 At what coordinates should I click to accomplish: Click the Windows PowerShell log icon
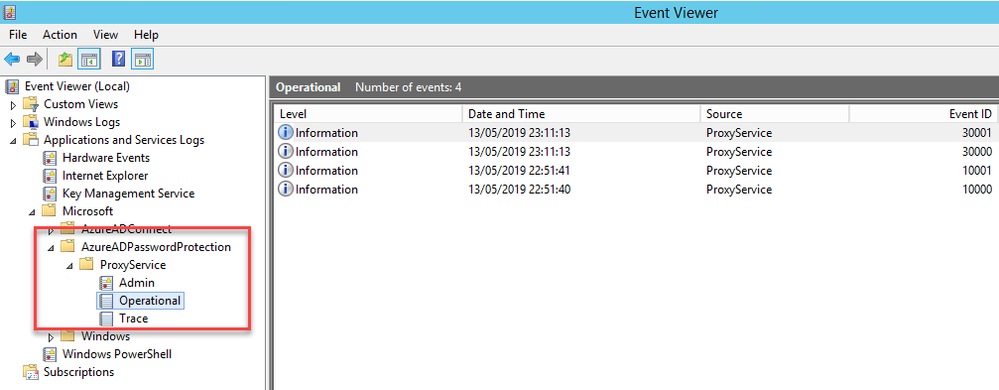click(49, 354)
